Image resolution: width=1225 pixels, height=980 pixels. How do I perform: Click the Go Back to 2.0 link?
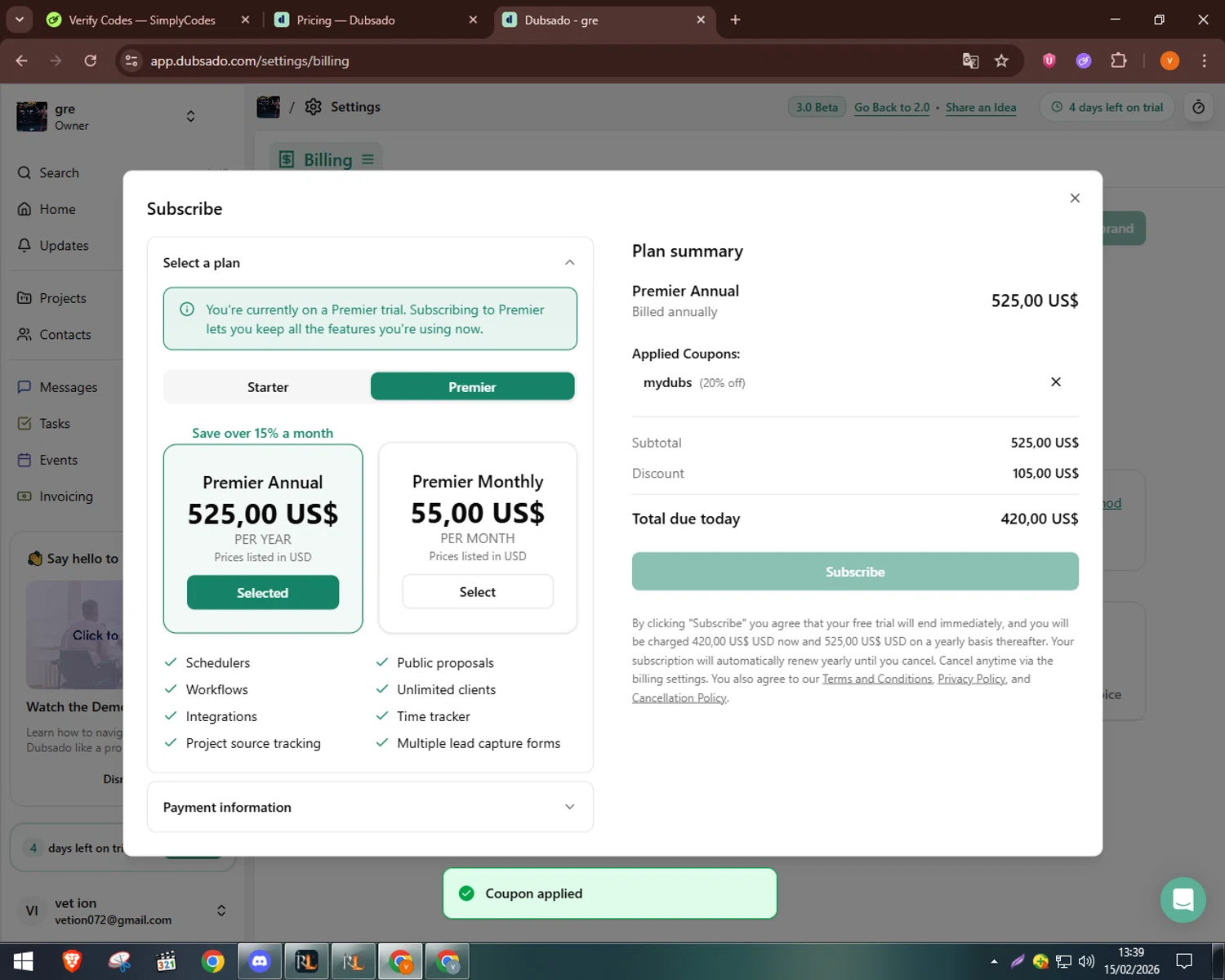(x=892, y=108)
